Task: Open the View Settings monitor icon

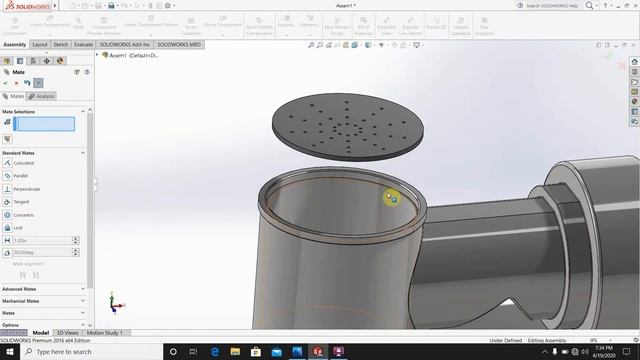Action: coord(416,45)
